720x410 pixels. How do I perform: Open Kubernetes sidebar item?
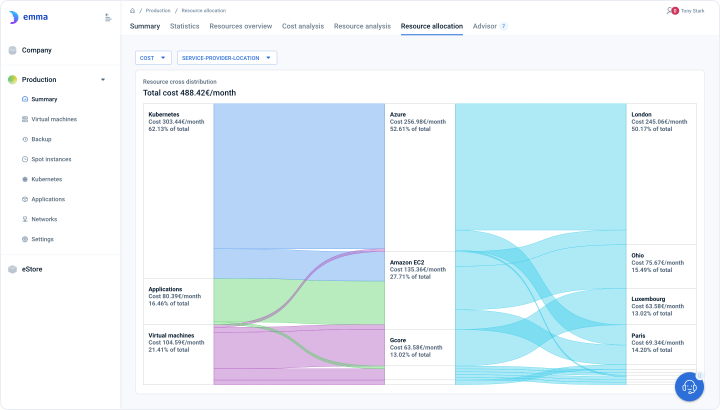[47, 179]
